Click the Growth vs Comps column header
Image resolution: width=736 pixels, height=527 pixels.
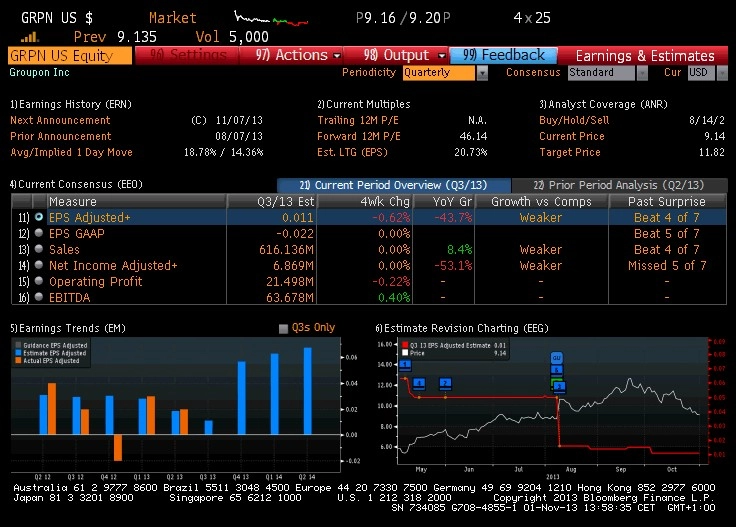click(542, 201)
